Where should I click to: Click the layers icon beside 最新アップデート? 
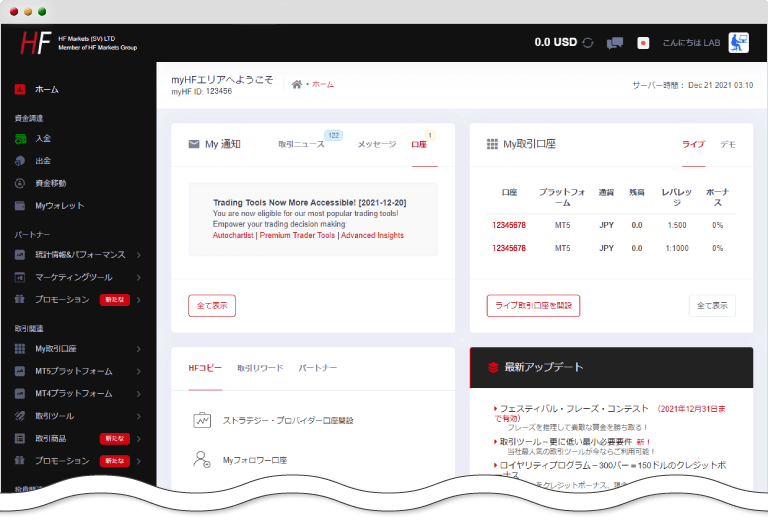click(493, 367)
